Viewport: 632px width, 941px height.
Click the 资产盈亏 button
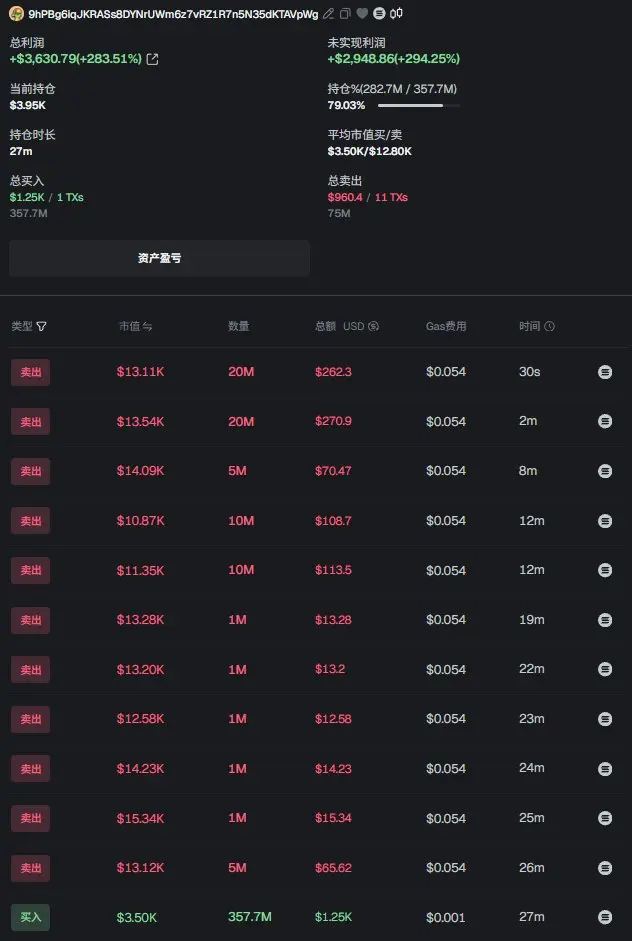(x=159, y=258)
